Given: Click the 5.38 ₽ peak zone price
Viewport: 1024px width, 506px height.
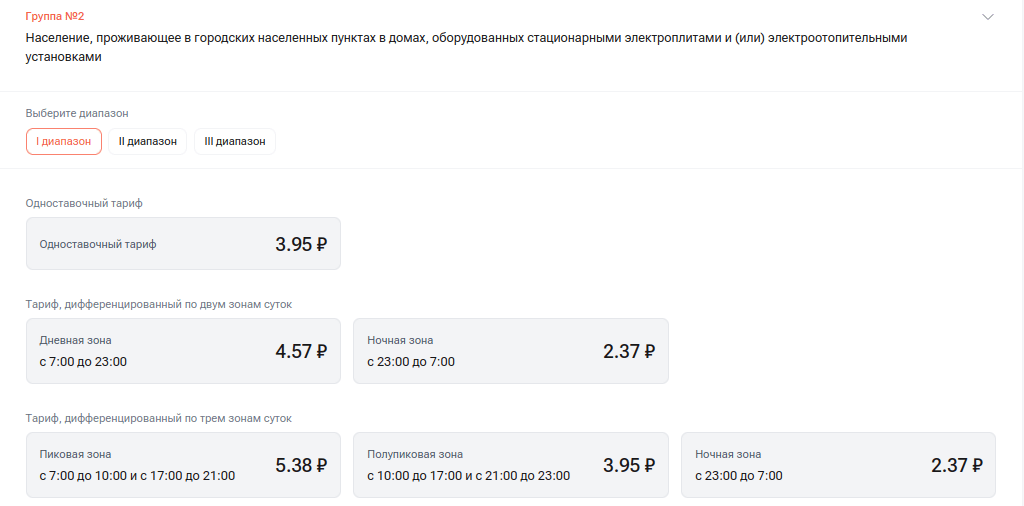Looking at the screenshot, I should point(301,465).
